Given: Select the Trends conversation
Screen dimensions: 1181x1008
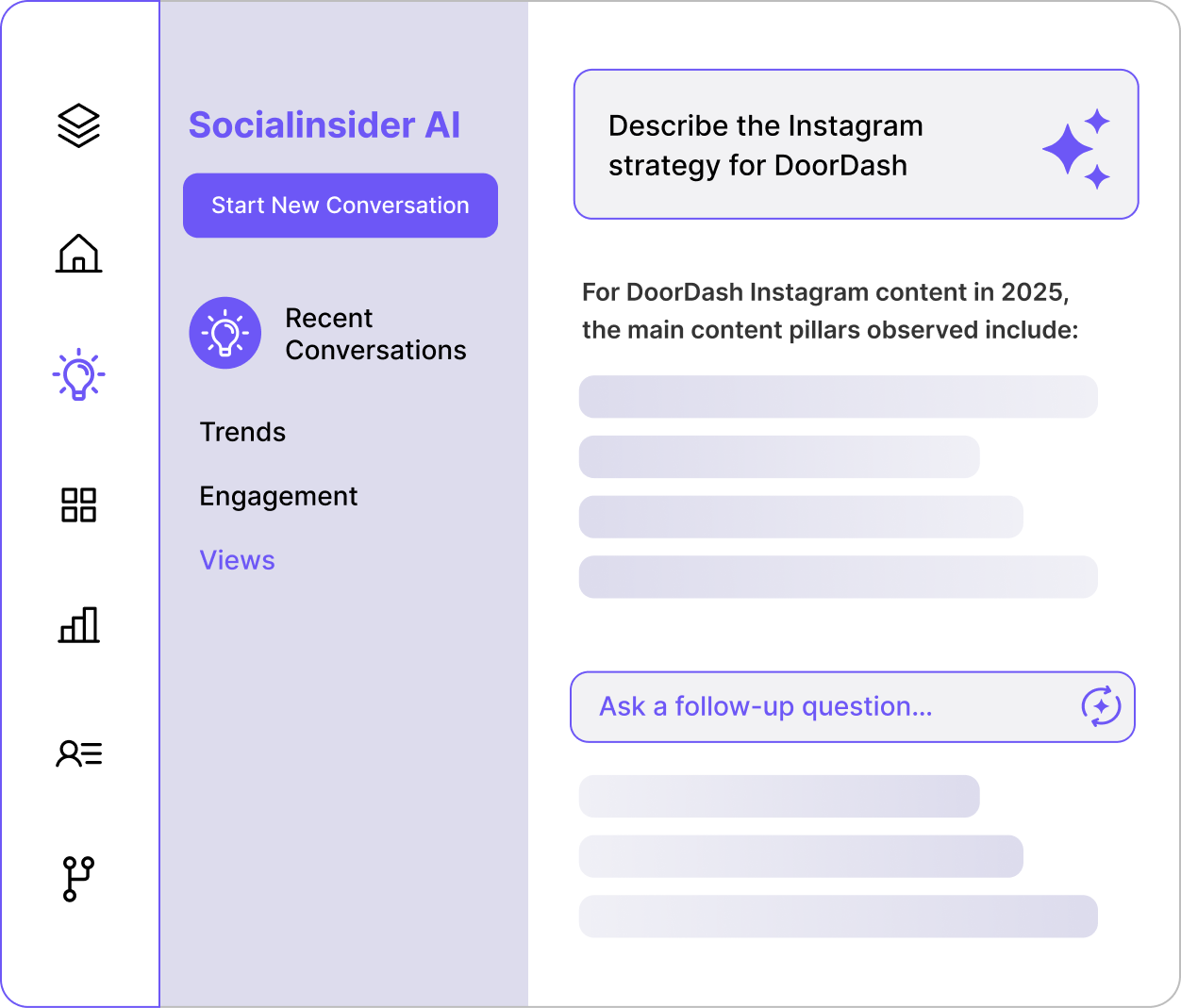Looking at the screenshot, I should [242, 432].
